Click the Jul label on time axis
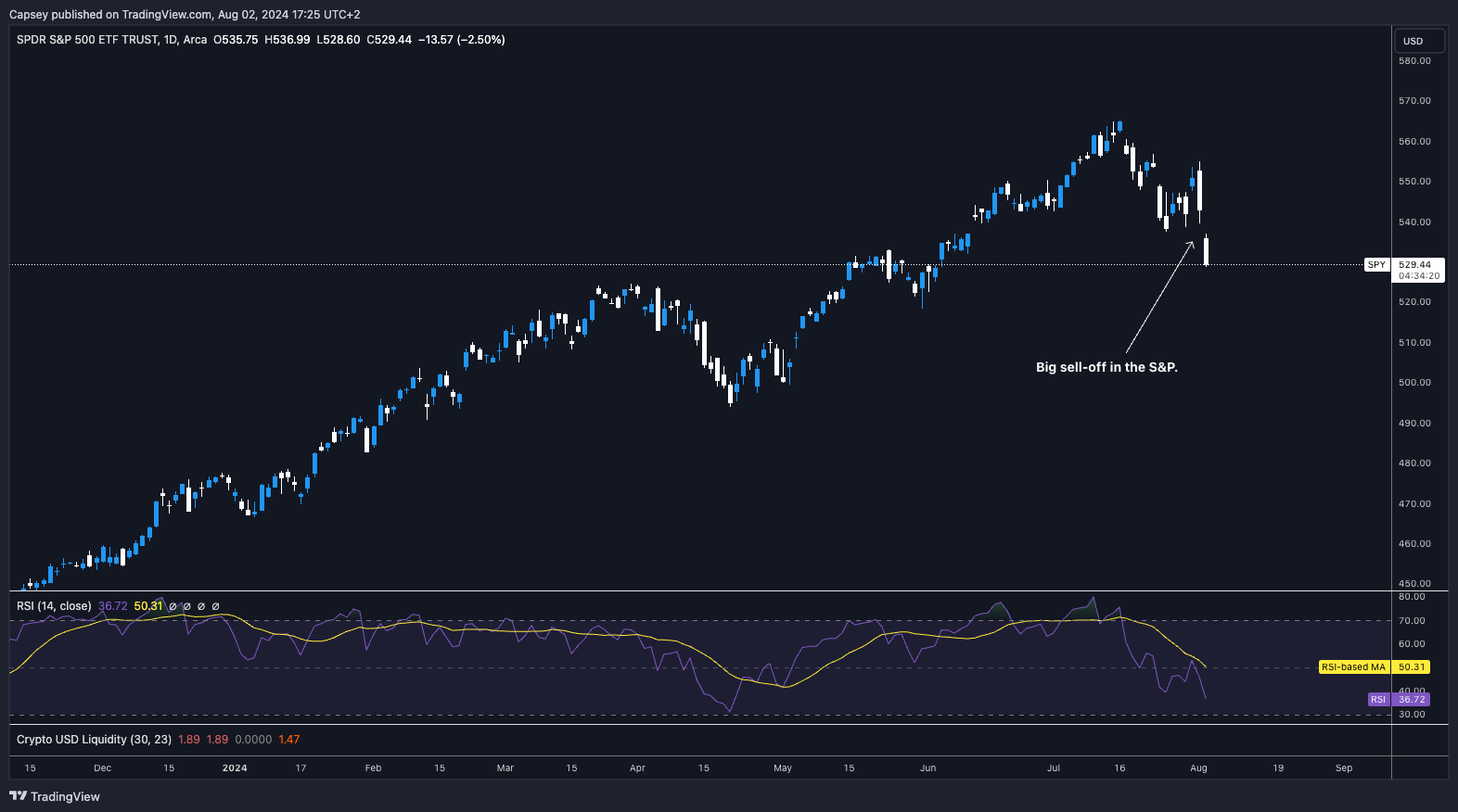1458x812 pixels. point(1054,768)
